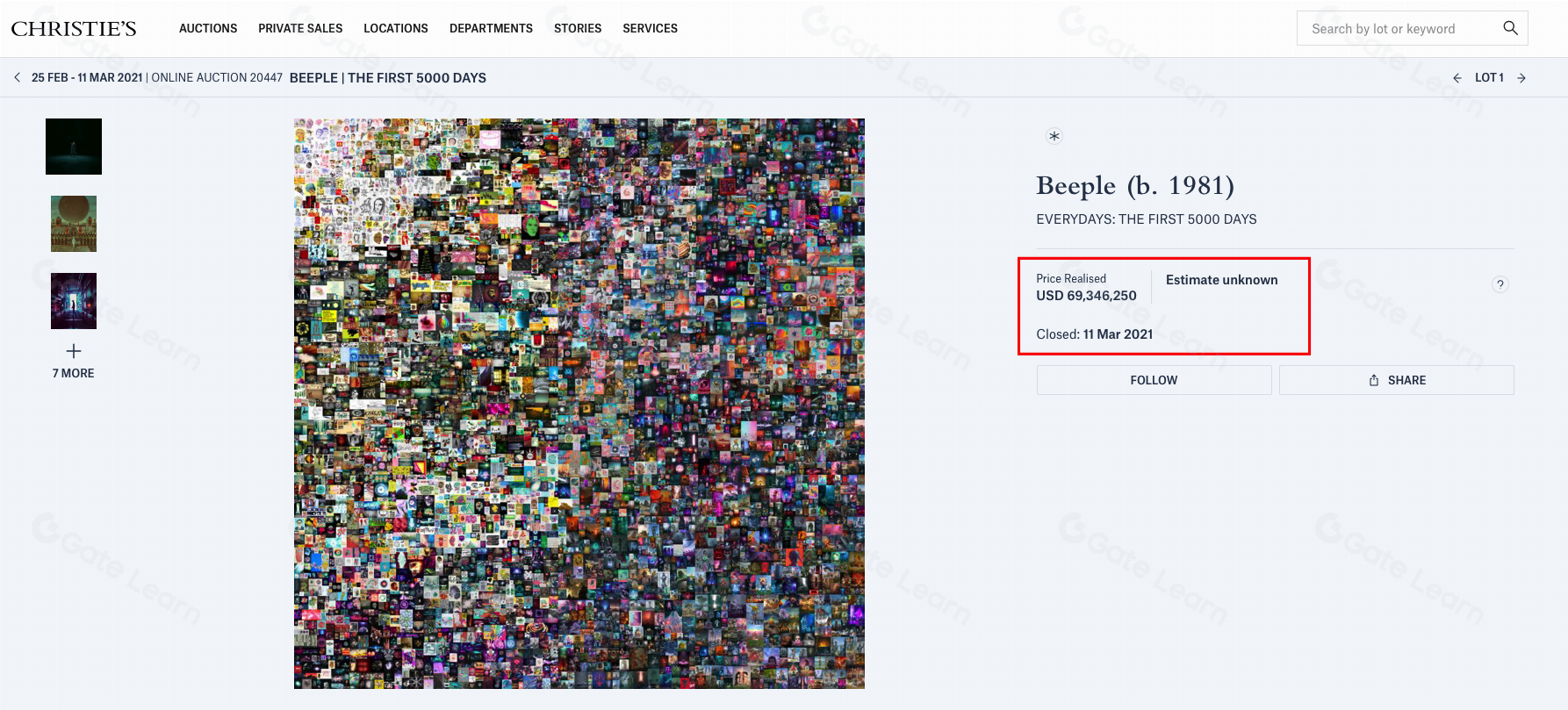Click the ONLINE AUCTION 20447 text

[217, 78]
